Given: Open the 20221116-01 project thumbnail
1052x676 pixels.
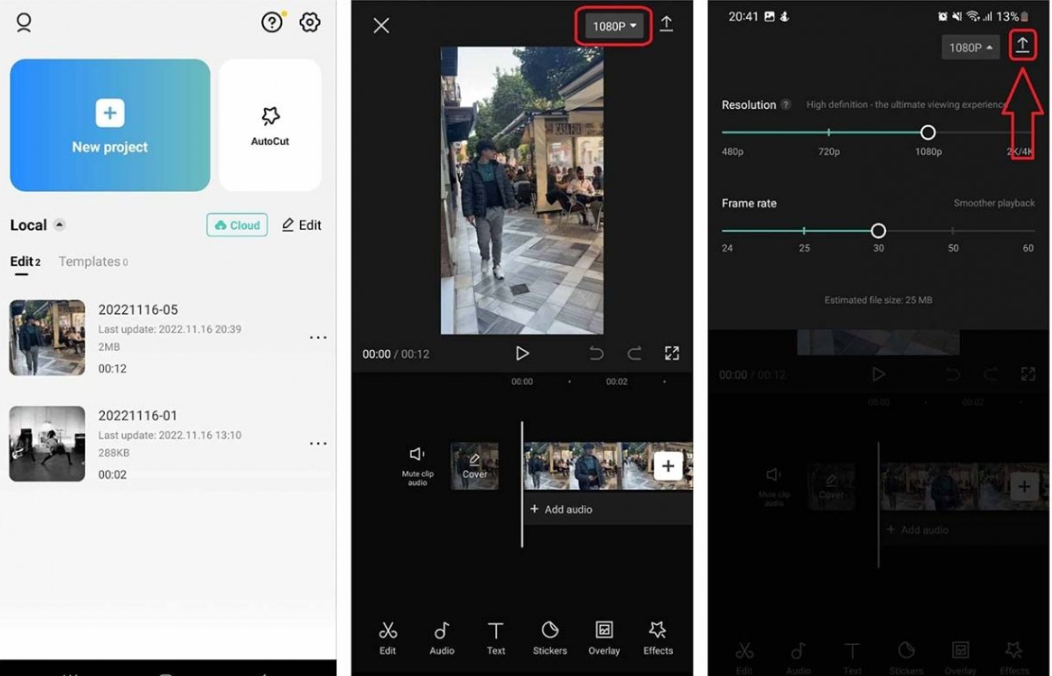Looking at the screenshot, I should [47, 443].
